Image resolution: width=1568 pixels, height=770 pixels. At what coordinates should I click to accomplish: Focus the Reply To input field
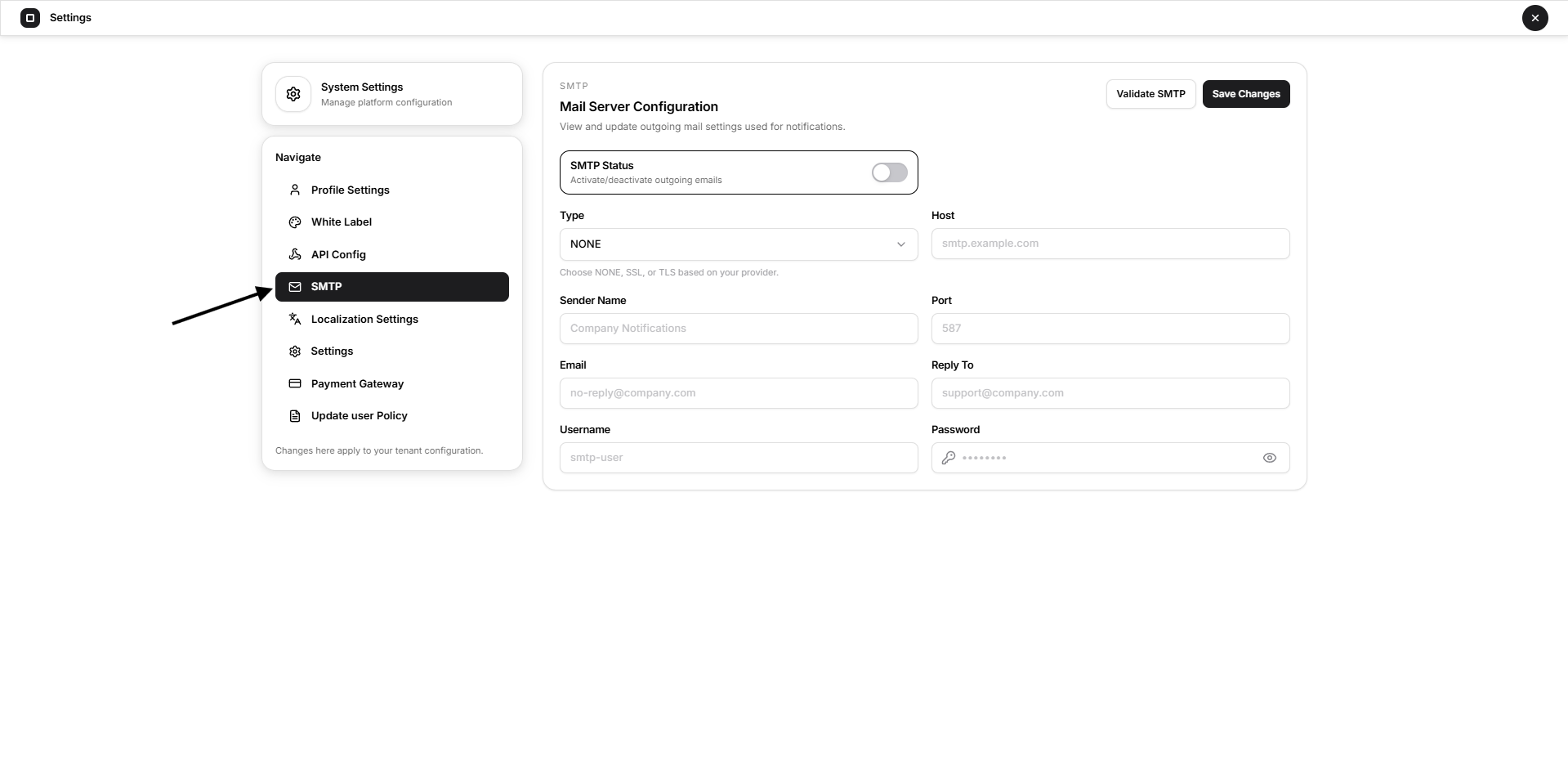(1110, 393)
